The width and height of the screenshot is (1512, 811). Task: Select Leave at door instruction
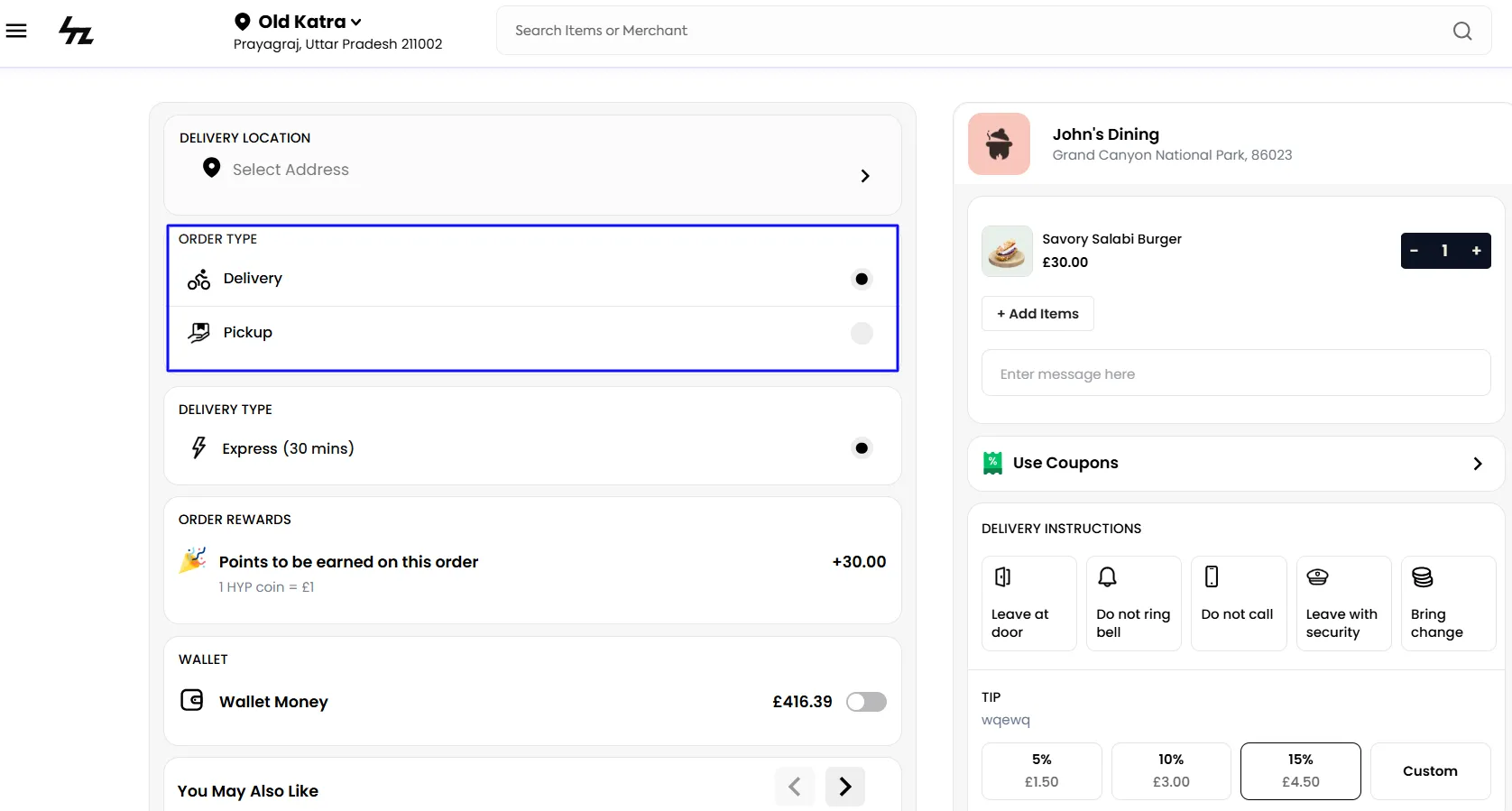pos(1028,604)
